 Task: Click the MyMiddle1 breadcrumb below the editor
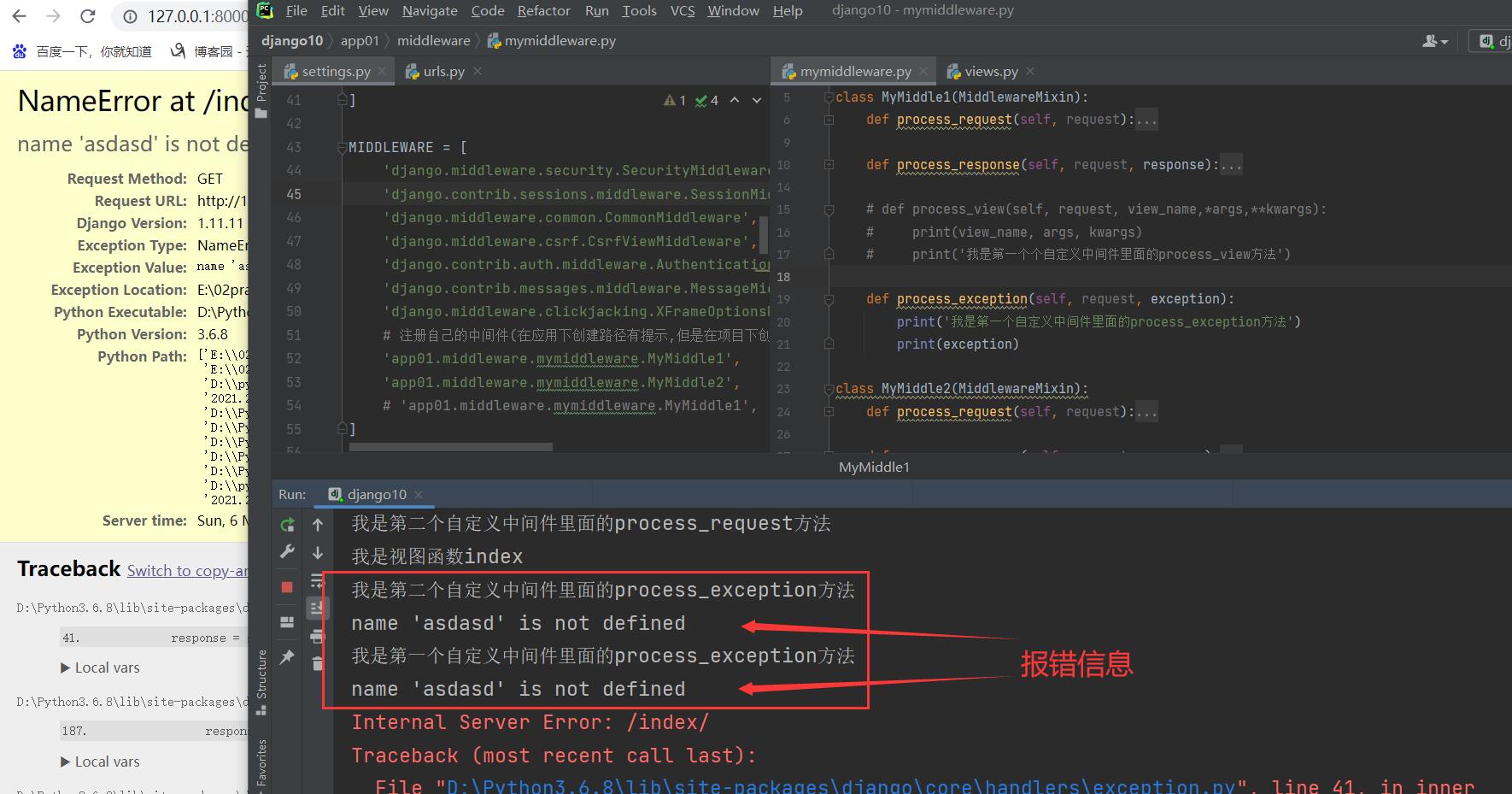tap(874, 467)
